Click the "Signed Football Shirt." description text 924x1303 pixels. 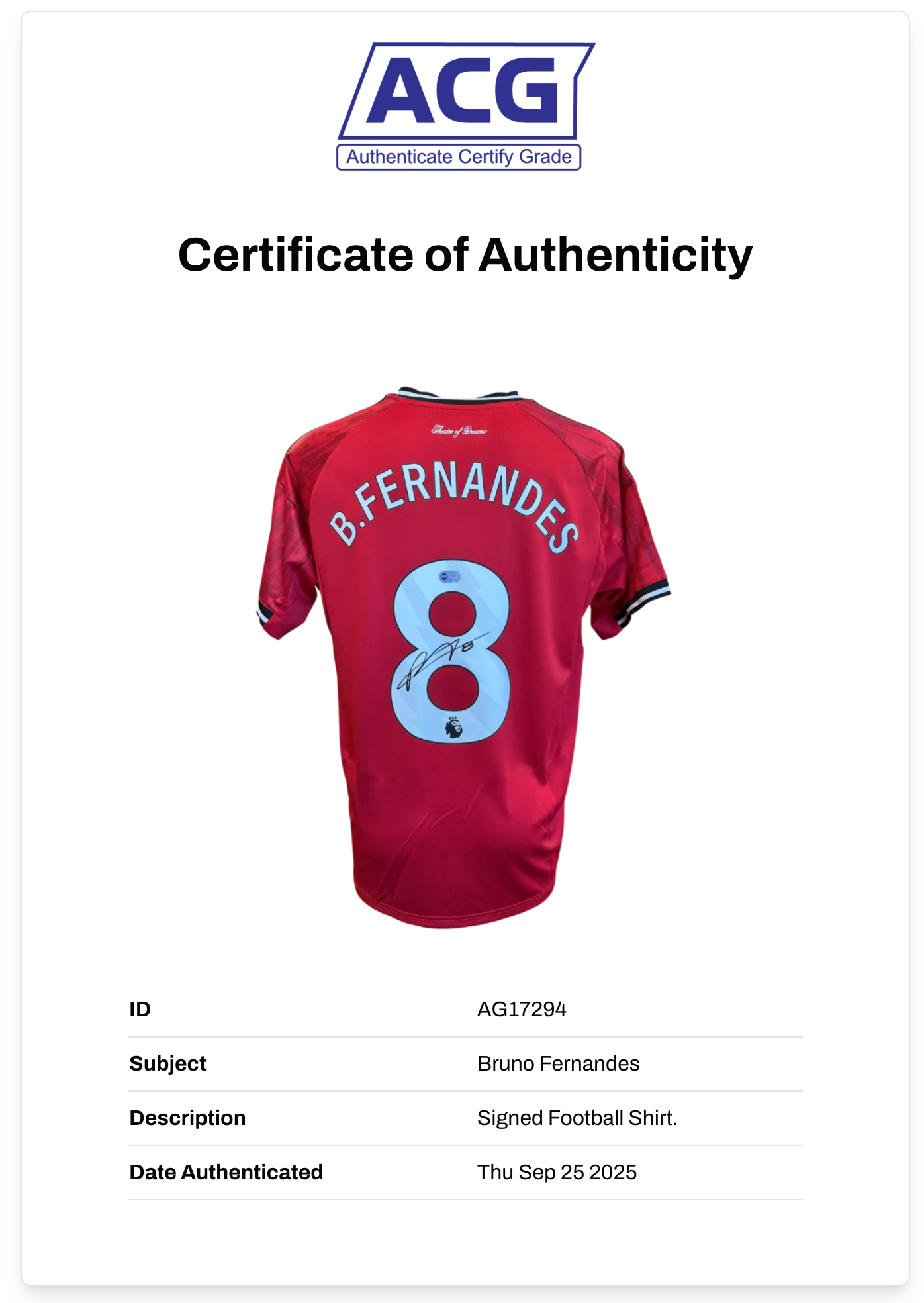pos(577,1118)
